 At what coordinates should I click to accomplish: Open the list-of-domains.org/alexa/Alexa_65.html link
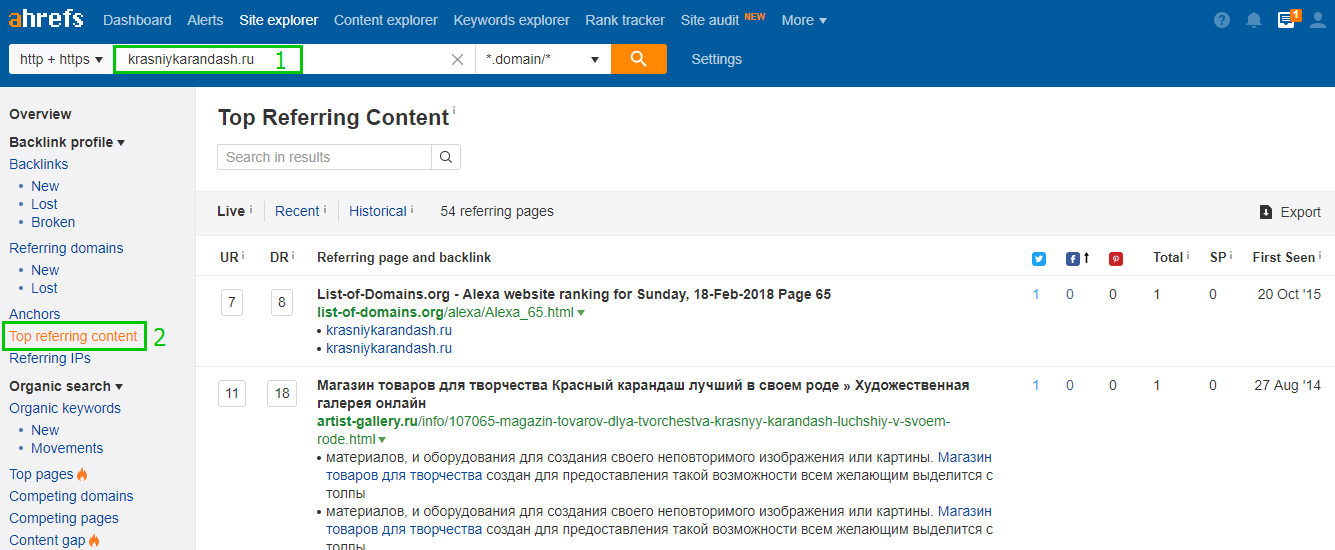(445, 312)
